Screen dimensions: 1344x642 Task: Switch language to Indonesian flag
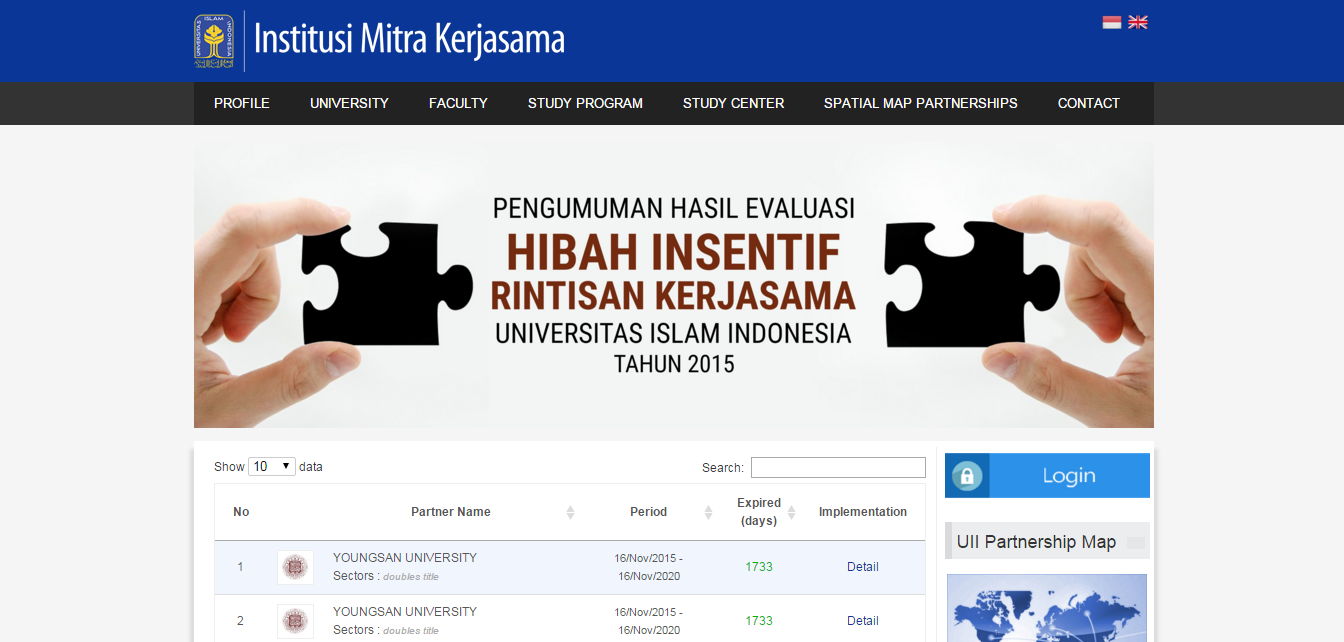[x=1112, y=22]
